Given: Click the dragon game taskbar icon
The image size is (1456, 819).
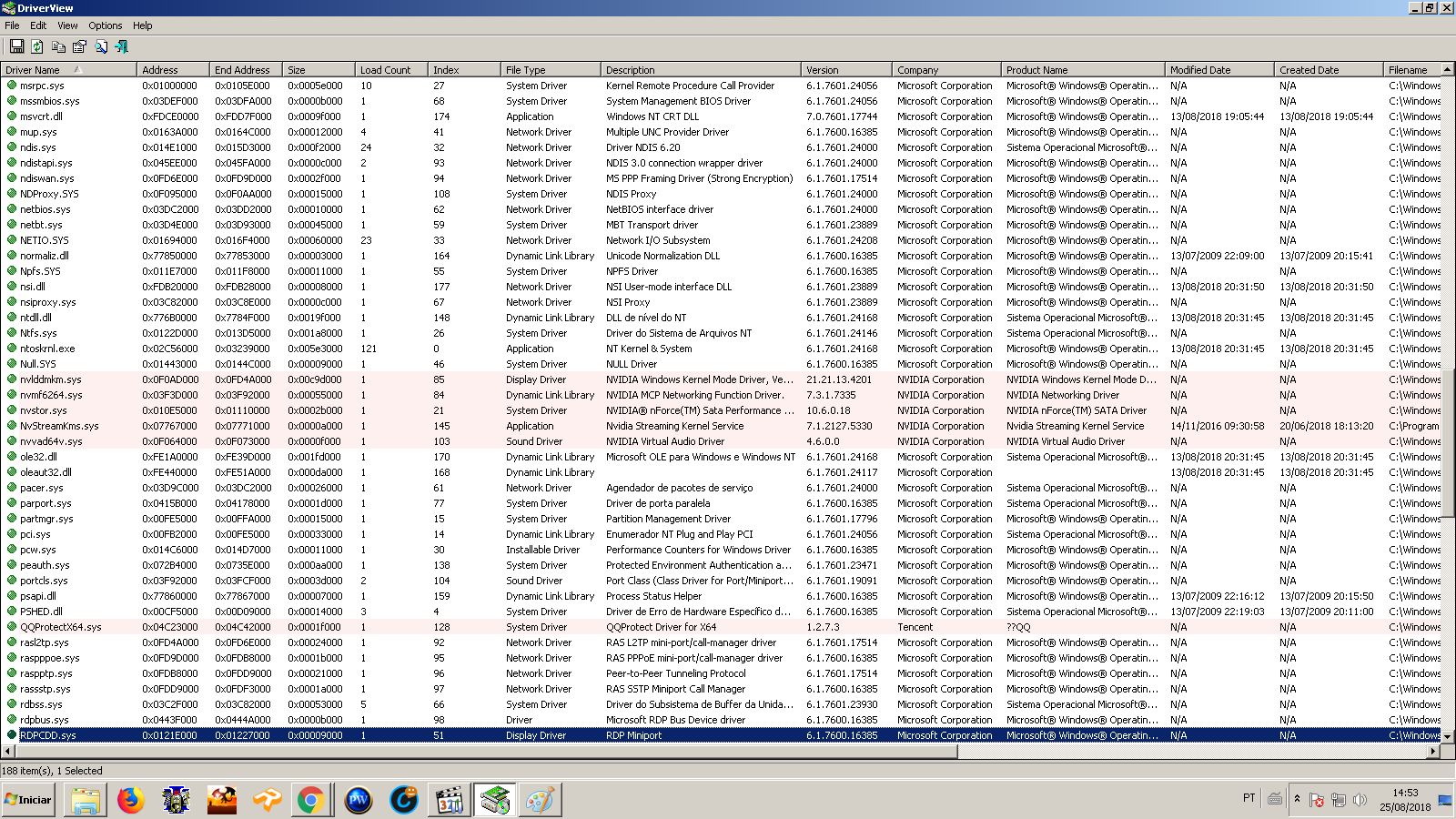Looking at the screenshot, I should [x=221, y=800].
